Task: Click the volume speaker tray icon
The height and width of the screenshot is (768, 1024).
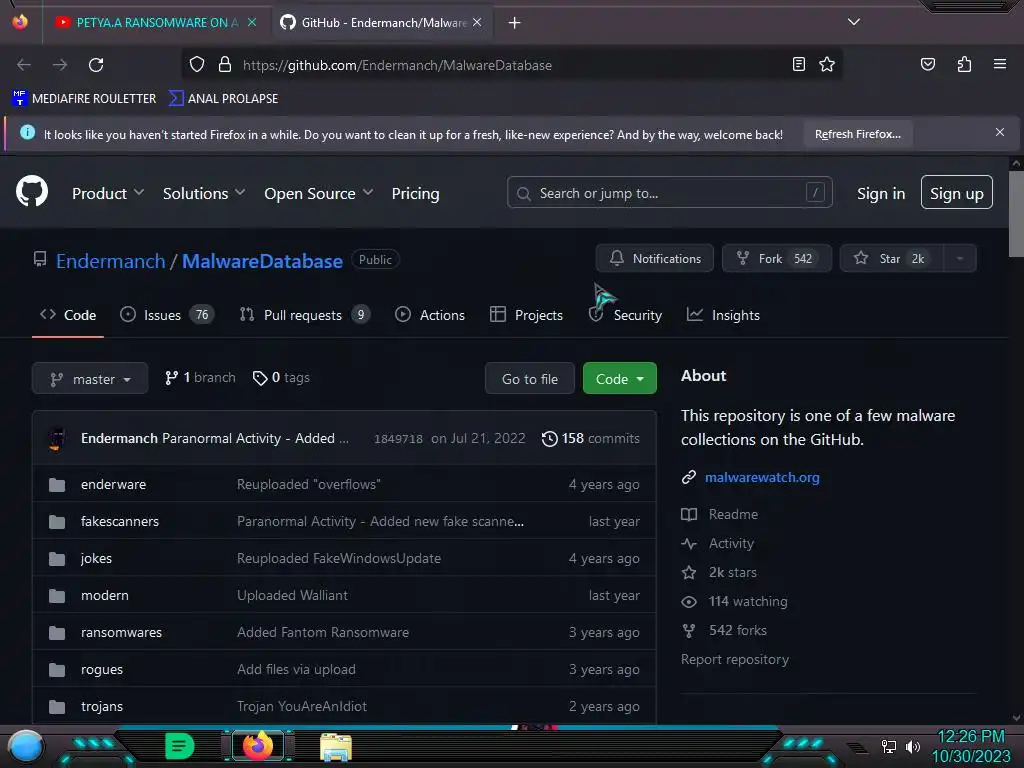Action: pos(912,746)
